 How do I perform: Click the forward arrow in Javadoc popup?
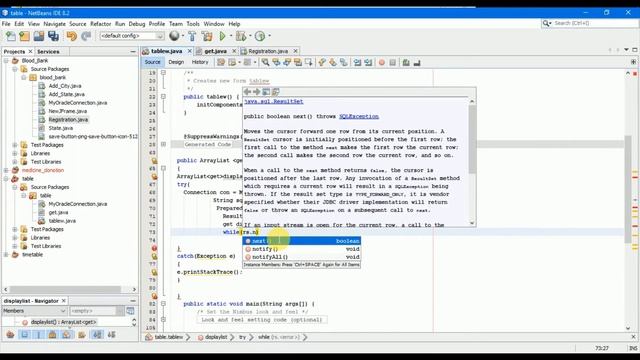257,92
